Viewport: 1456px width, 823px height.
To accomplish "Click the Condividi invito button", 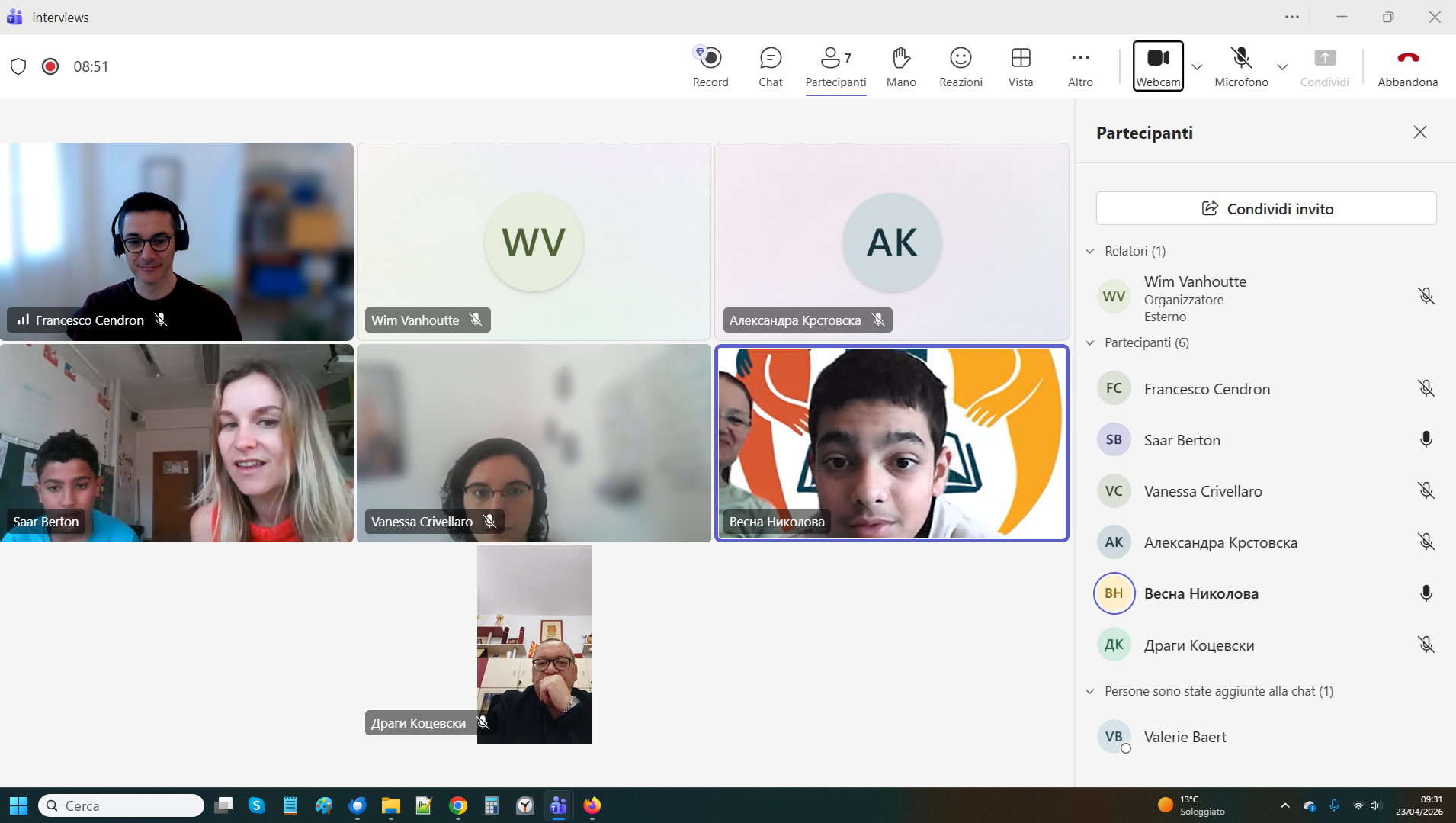I will click(x=1266, y=208).
